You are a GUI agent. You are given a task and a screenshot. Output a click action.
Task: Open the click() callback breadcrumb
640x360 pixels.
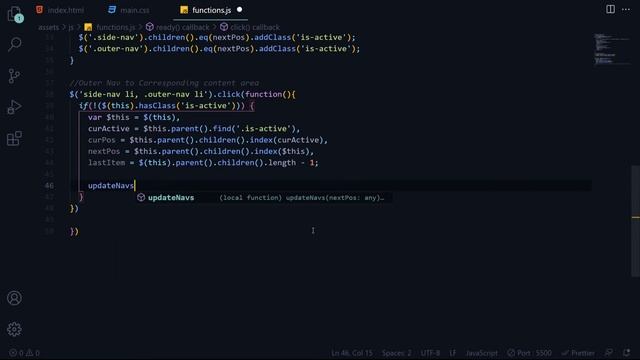250,27
